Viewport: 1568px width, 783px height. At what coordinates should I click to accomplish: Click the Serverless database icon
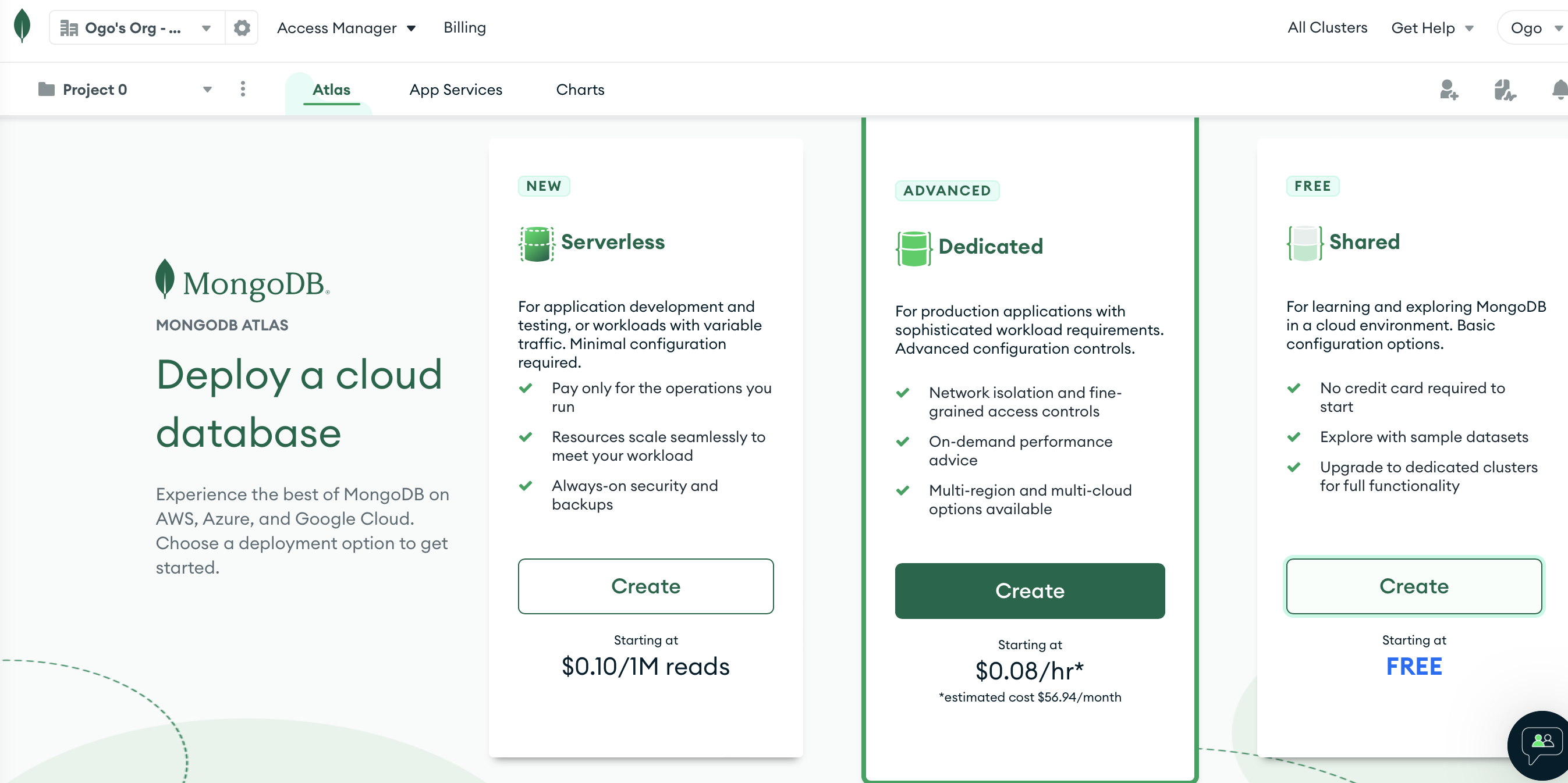coord(536,243)
